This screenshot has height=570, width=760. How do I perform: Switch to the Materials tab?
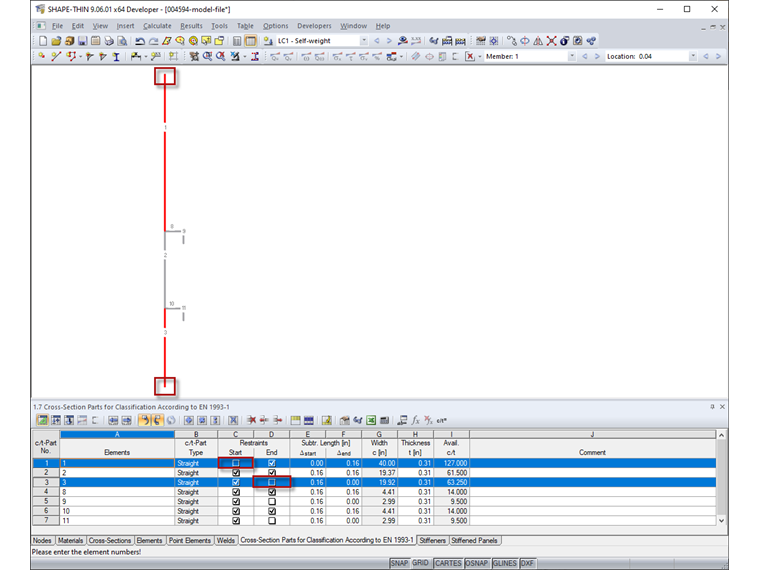click(70, 540)
